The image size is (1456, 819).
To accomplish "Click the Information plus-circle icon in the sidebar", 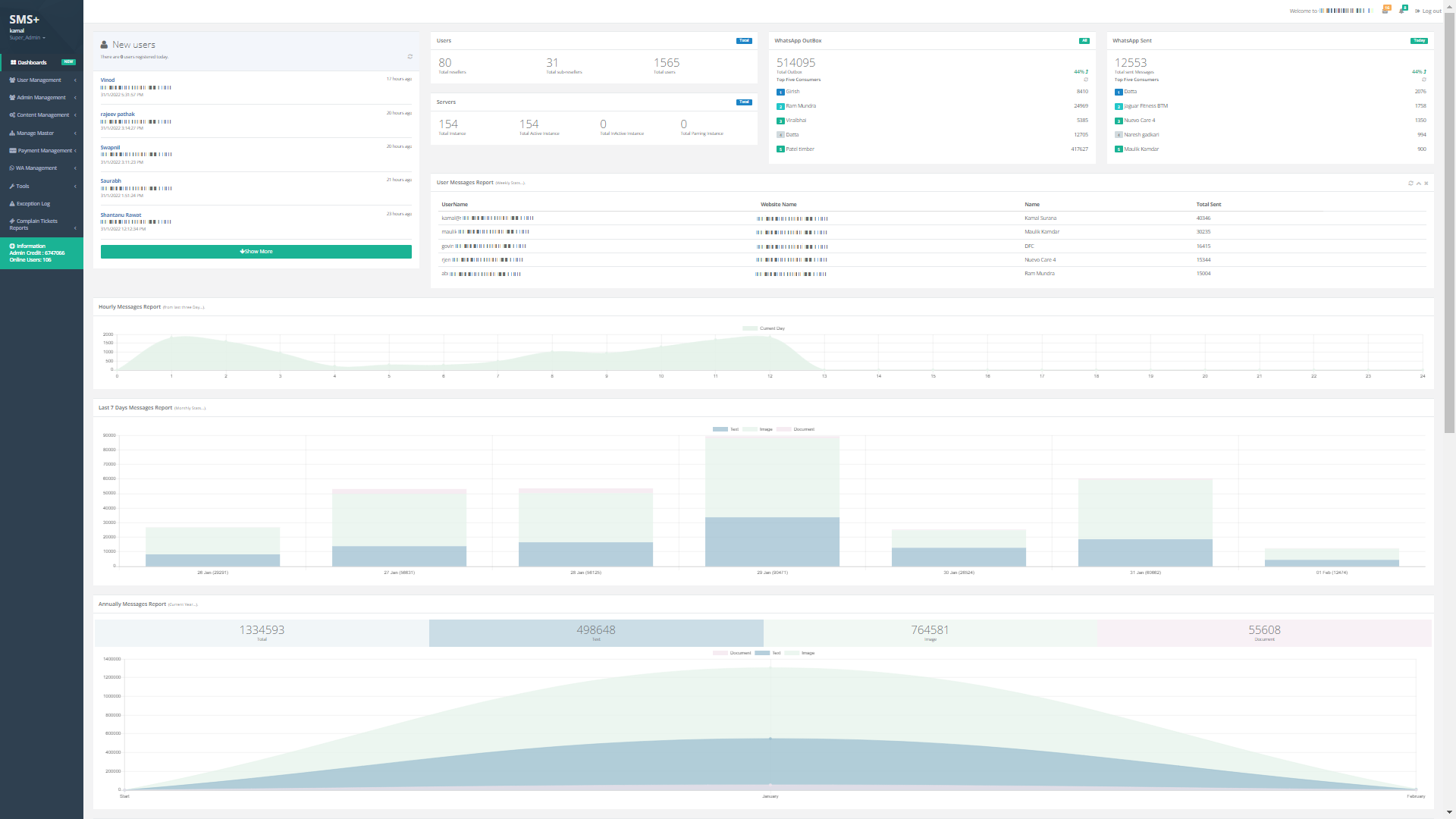I will coord(12,246).
